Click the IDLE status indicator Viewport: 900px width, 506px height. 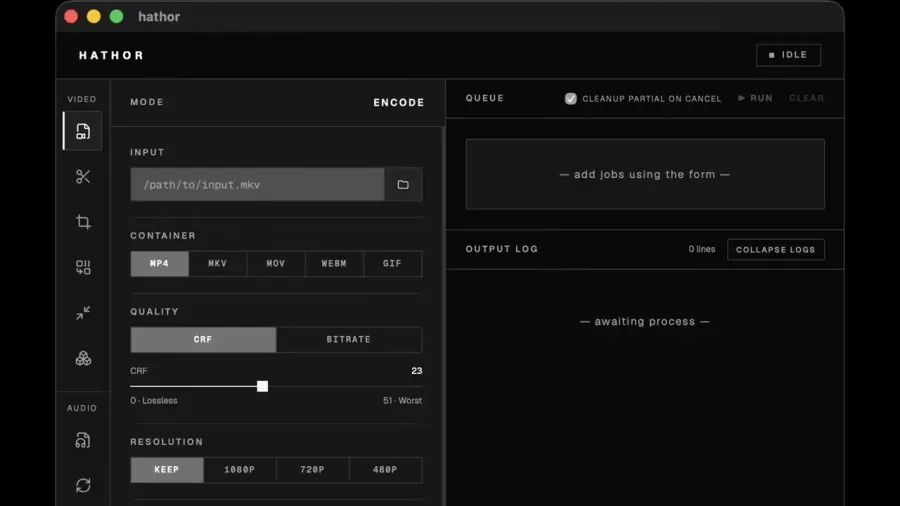[788, 55]
